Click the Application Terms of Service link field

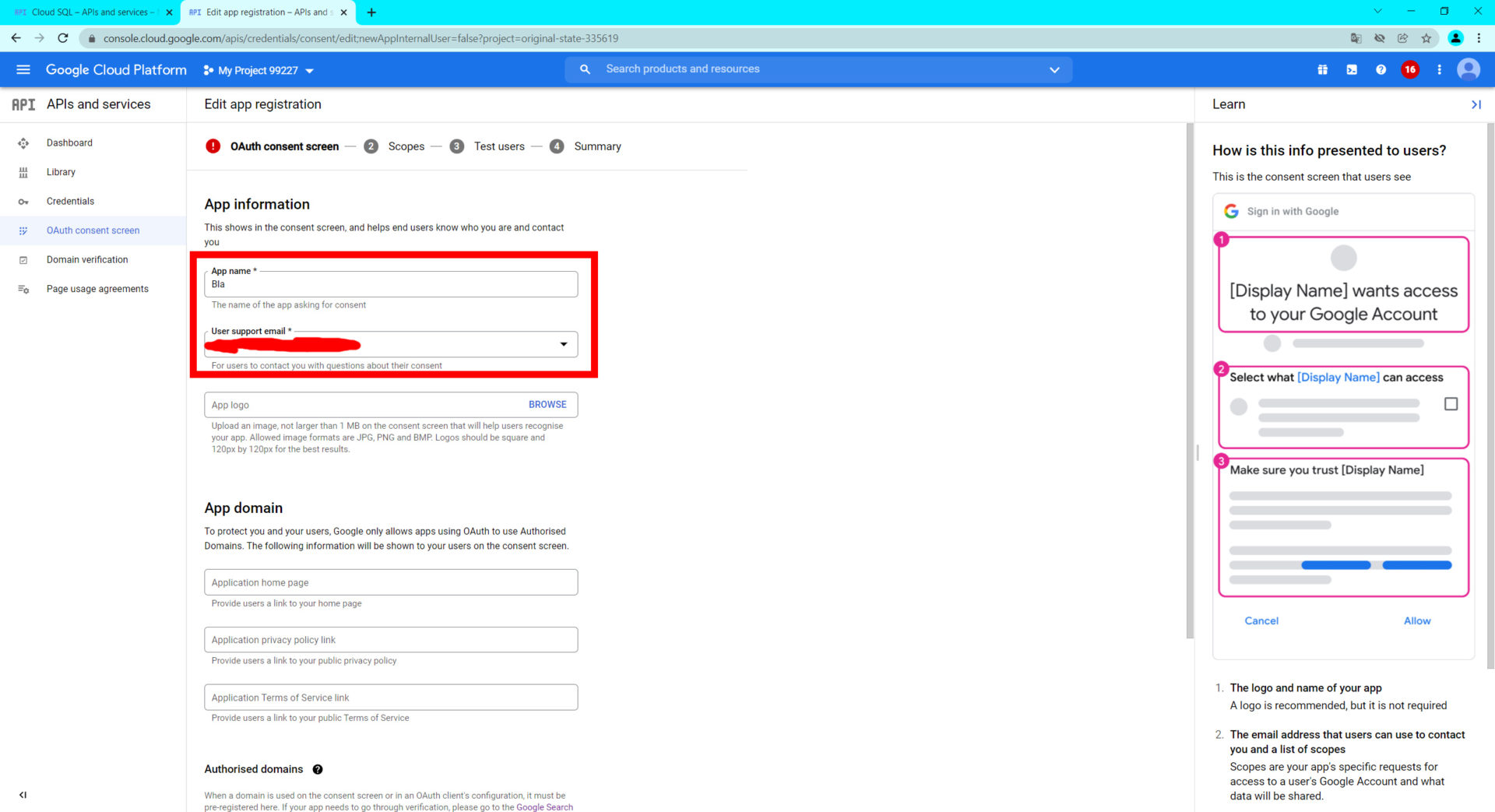coord(391,698)
